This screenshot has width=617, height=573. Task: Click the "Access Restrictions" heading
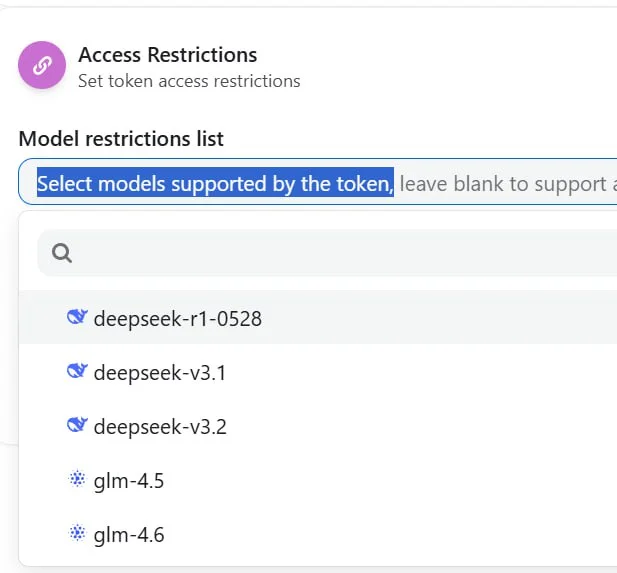click(x=168, y=55)
